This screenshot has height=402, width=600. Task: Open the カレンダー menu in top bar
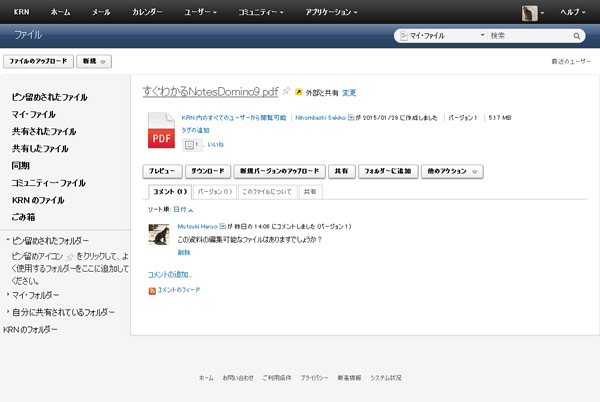pos(148,12)
